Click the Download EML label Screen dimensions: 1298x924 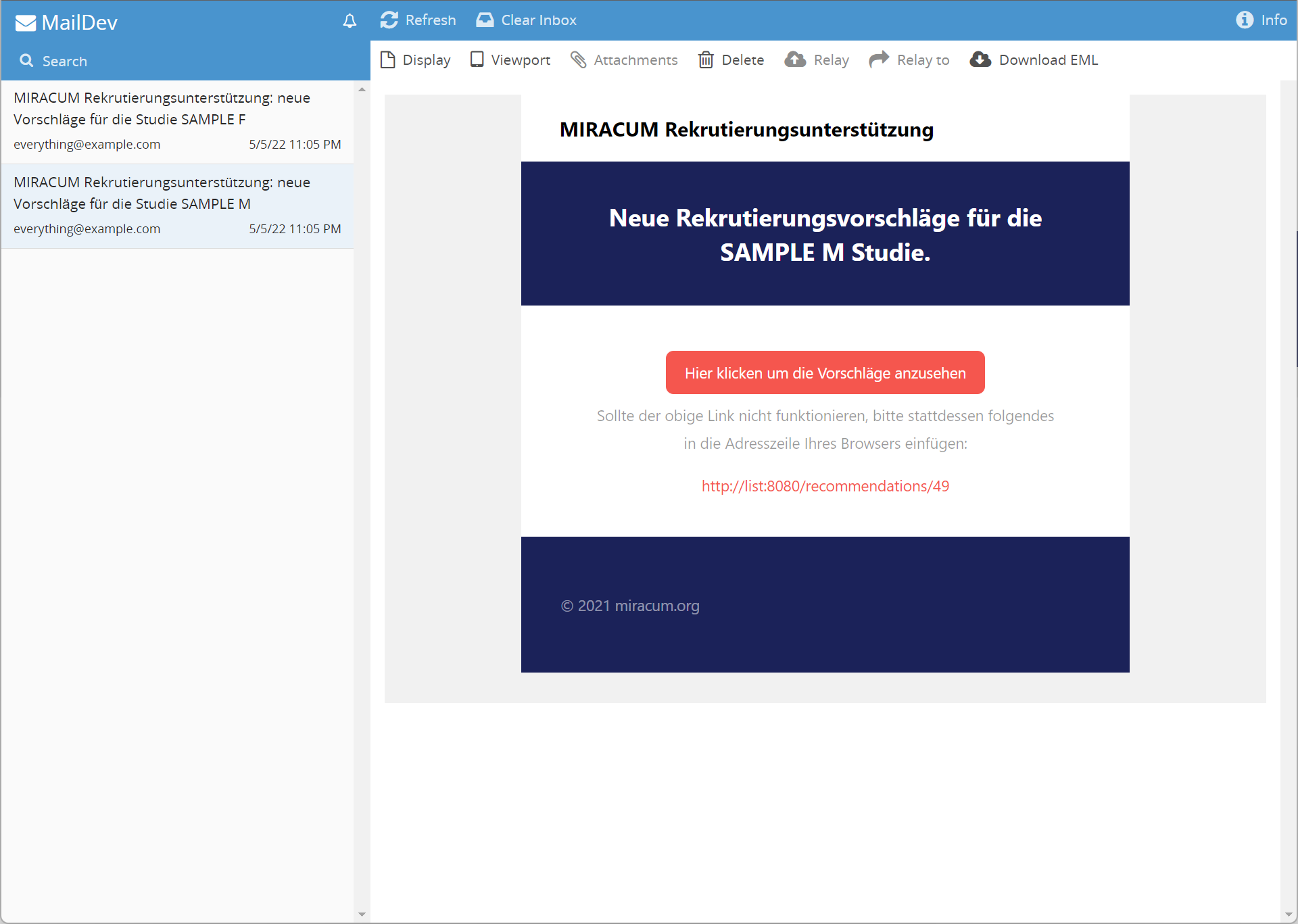coord(1049,59)
